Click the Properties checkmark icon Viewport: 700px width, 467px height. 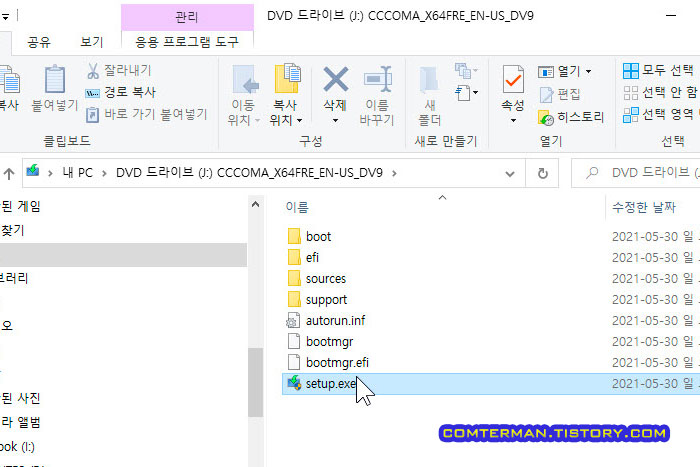513,79
